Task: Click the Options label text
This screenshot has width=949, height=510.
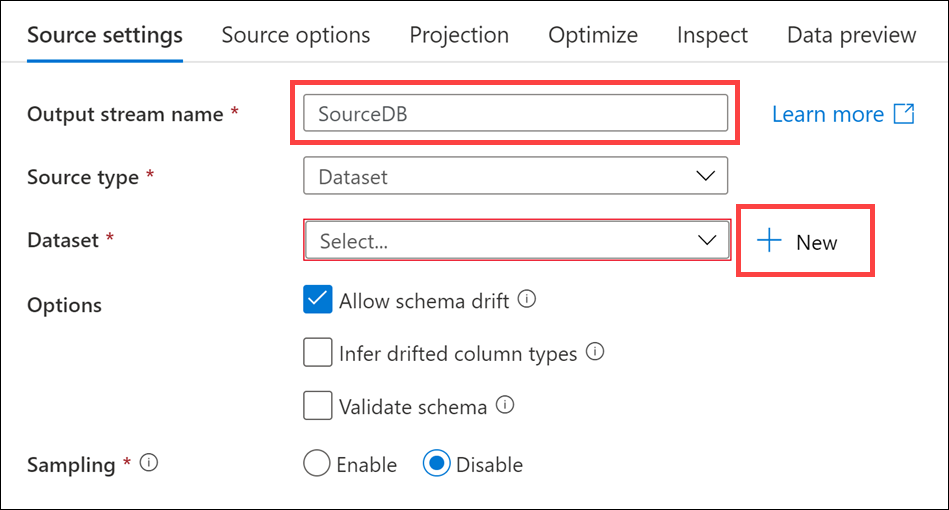Action: pos(64,305)
